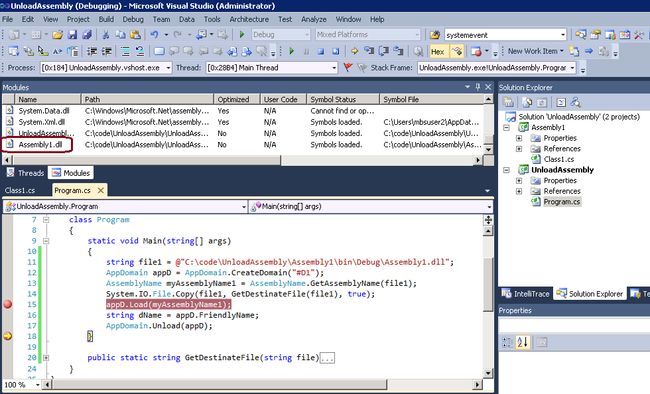Toggle Alphabetical sort in Properties panel
650x394 pixels.
(522, 342)
